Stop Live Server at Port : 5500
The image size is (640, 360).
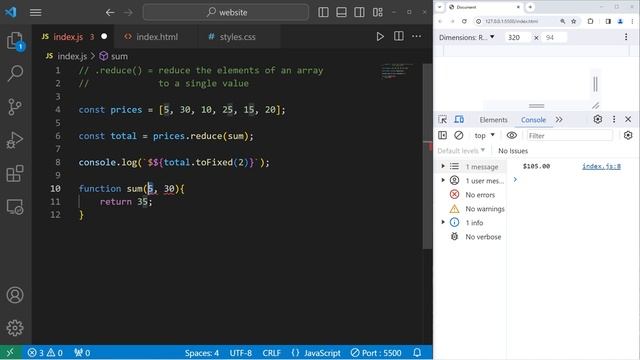(x=376, y=353)
